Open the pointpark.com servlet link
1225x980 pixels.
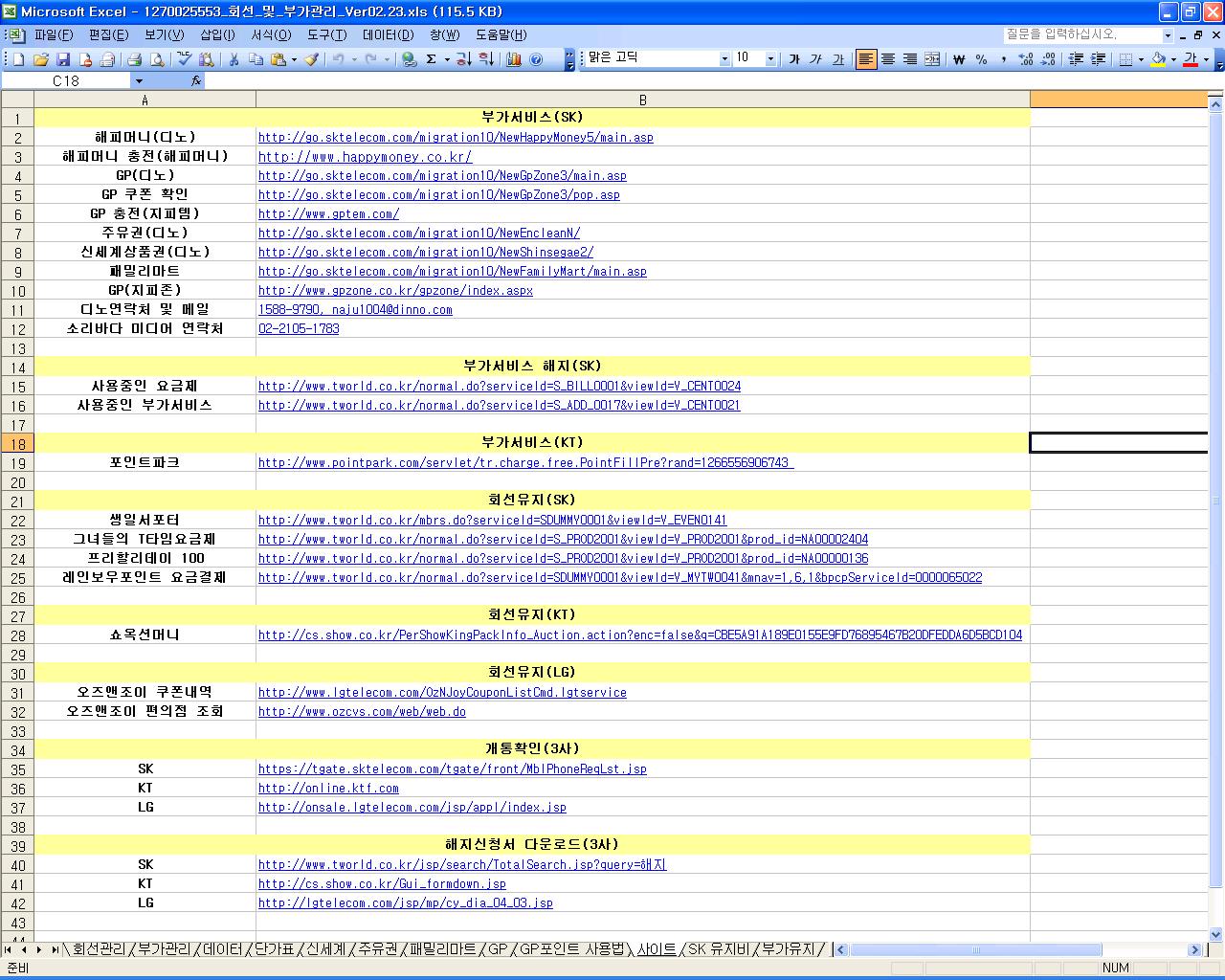(525, 463)
